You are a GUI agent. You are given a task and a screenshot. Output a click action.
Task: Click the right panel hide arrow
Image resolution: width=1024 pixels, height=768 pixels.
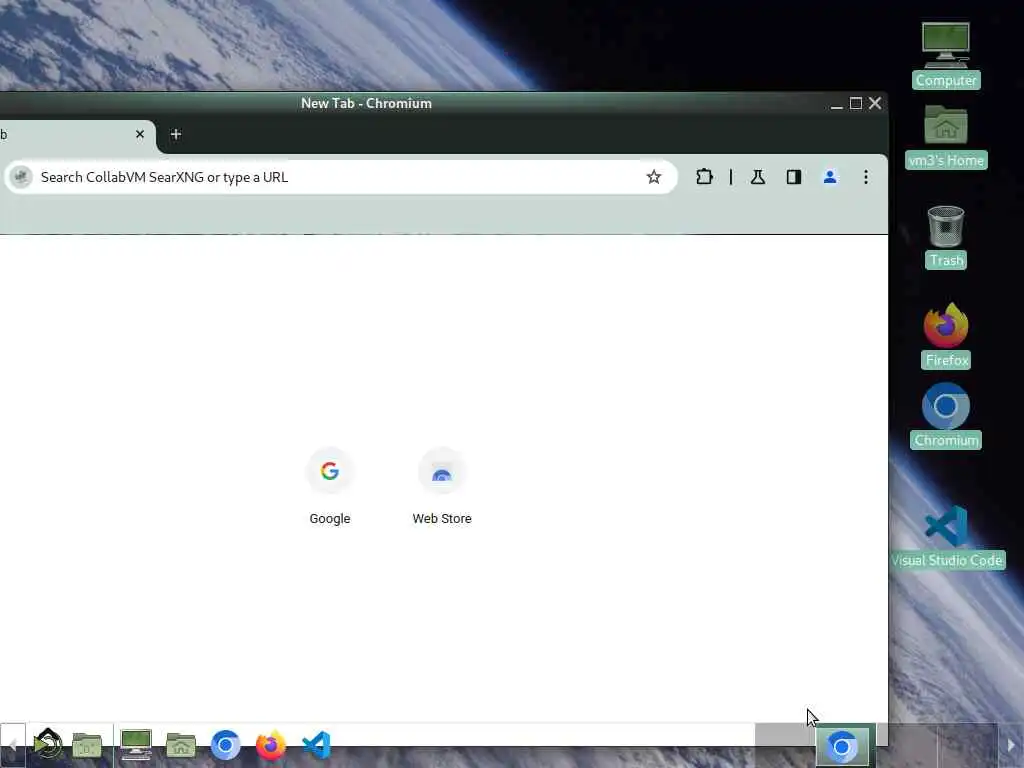tap(1011, 745)
